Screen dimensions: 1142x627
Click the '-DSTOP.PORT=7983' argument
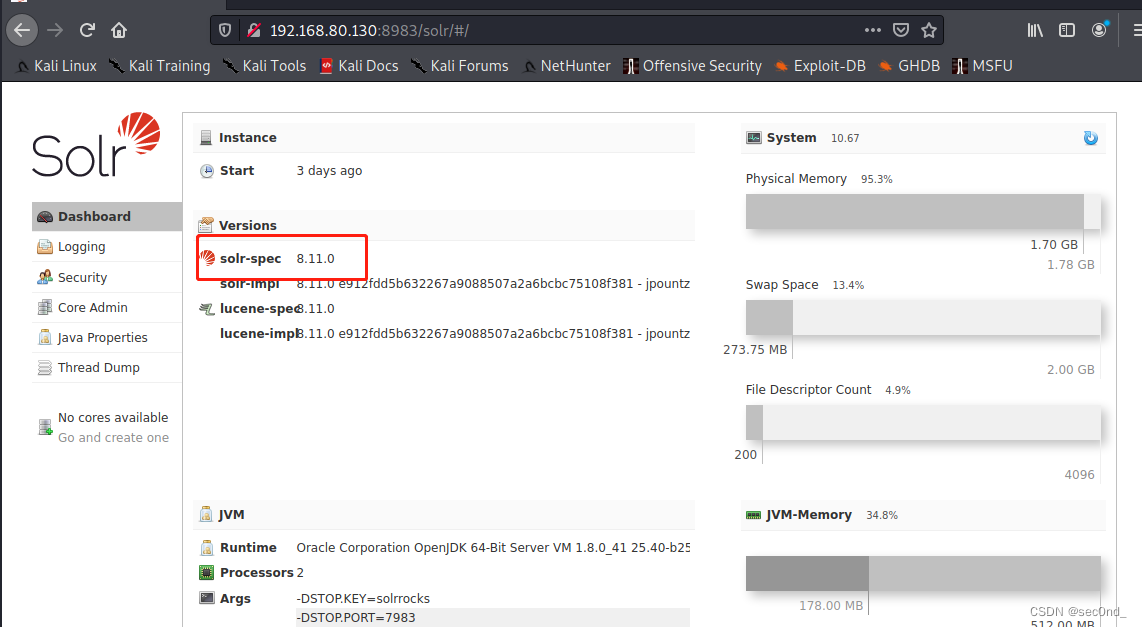coord(355,618)
